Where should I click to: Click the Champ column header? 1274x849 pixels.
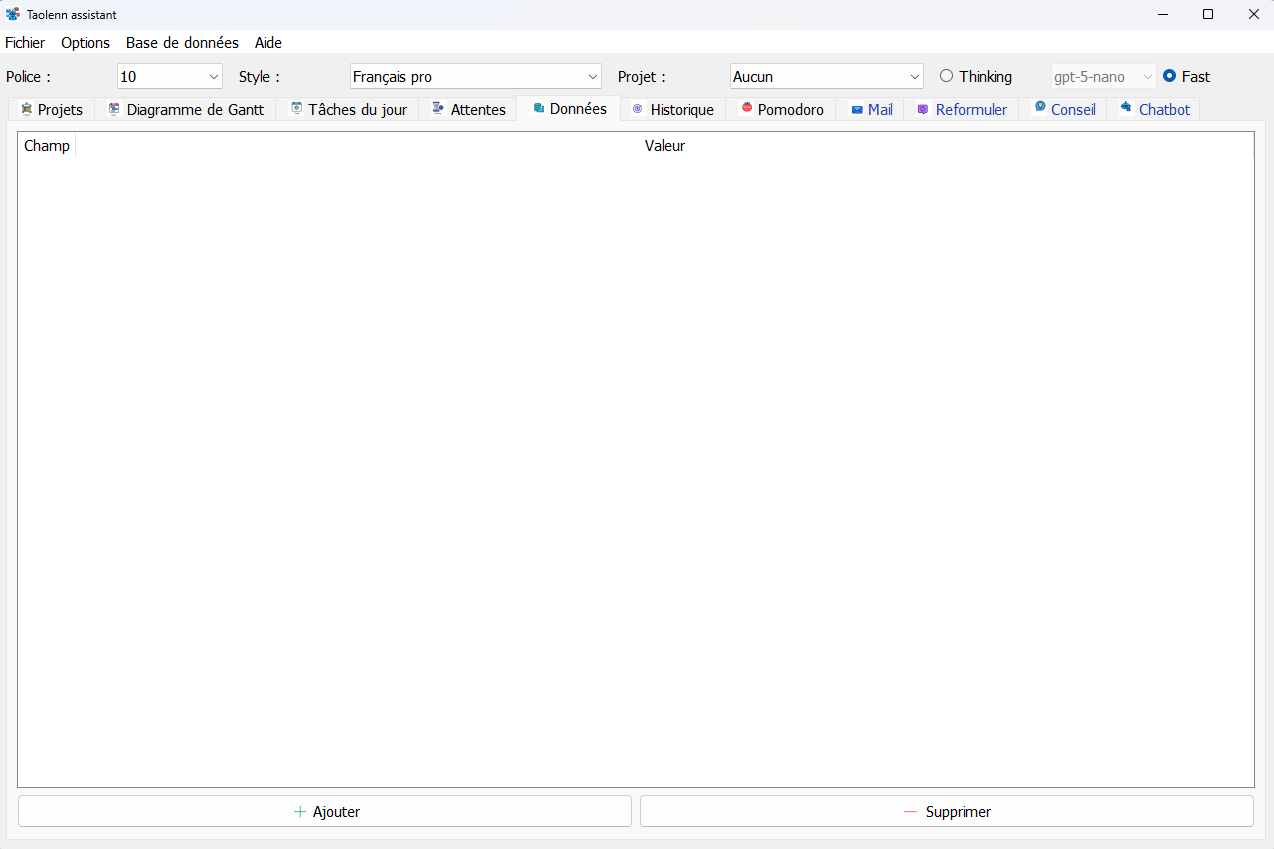[47, 146]
